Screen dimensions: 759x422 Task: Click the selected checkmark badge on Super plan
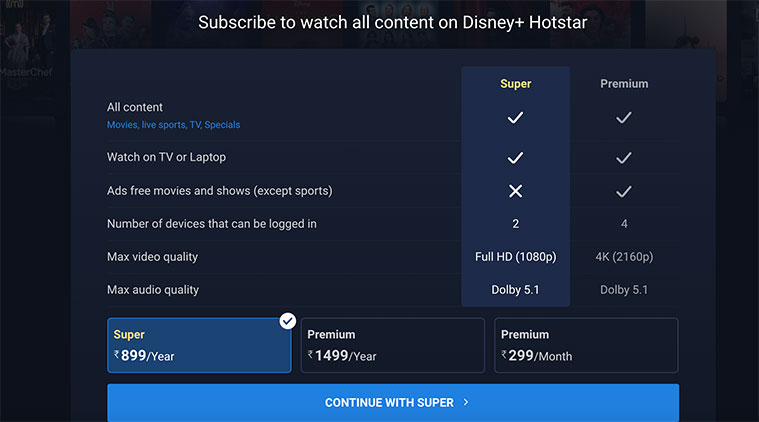[288, 321]
